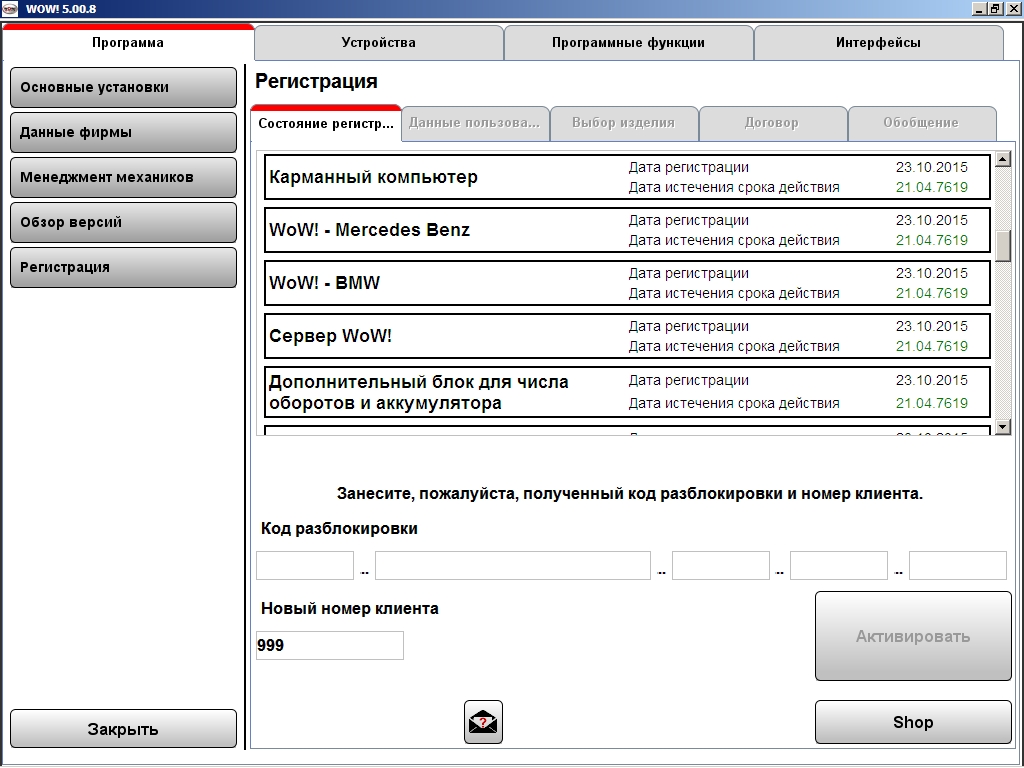Select the Карманный компьютер entry
Viewport: 1024px width, 768px height.
coord(628,177)
